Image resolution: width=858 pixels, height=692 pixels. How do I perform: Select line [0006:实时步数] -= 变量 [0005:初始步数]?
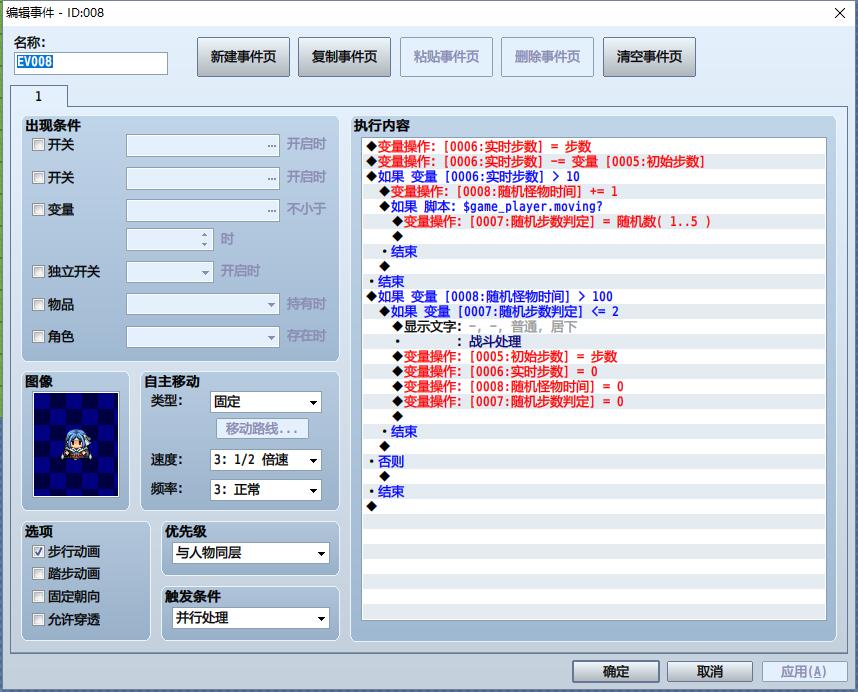tap(594, 161)
